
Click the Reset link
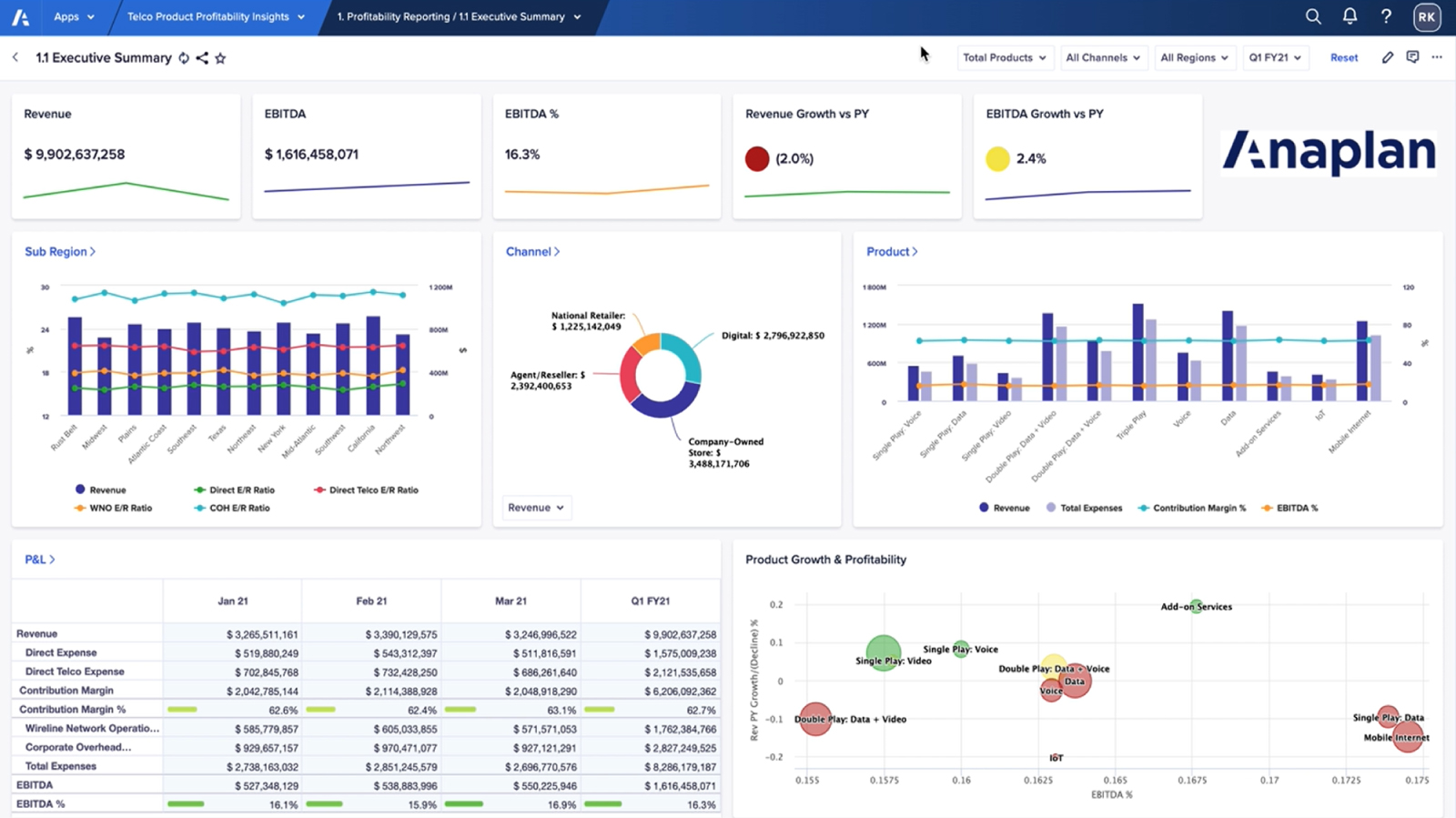point(1343,57)
